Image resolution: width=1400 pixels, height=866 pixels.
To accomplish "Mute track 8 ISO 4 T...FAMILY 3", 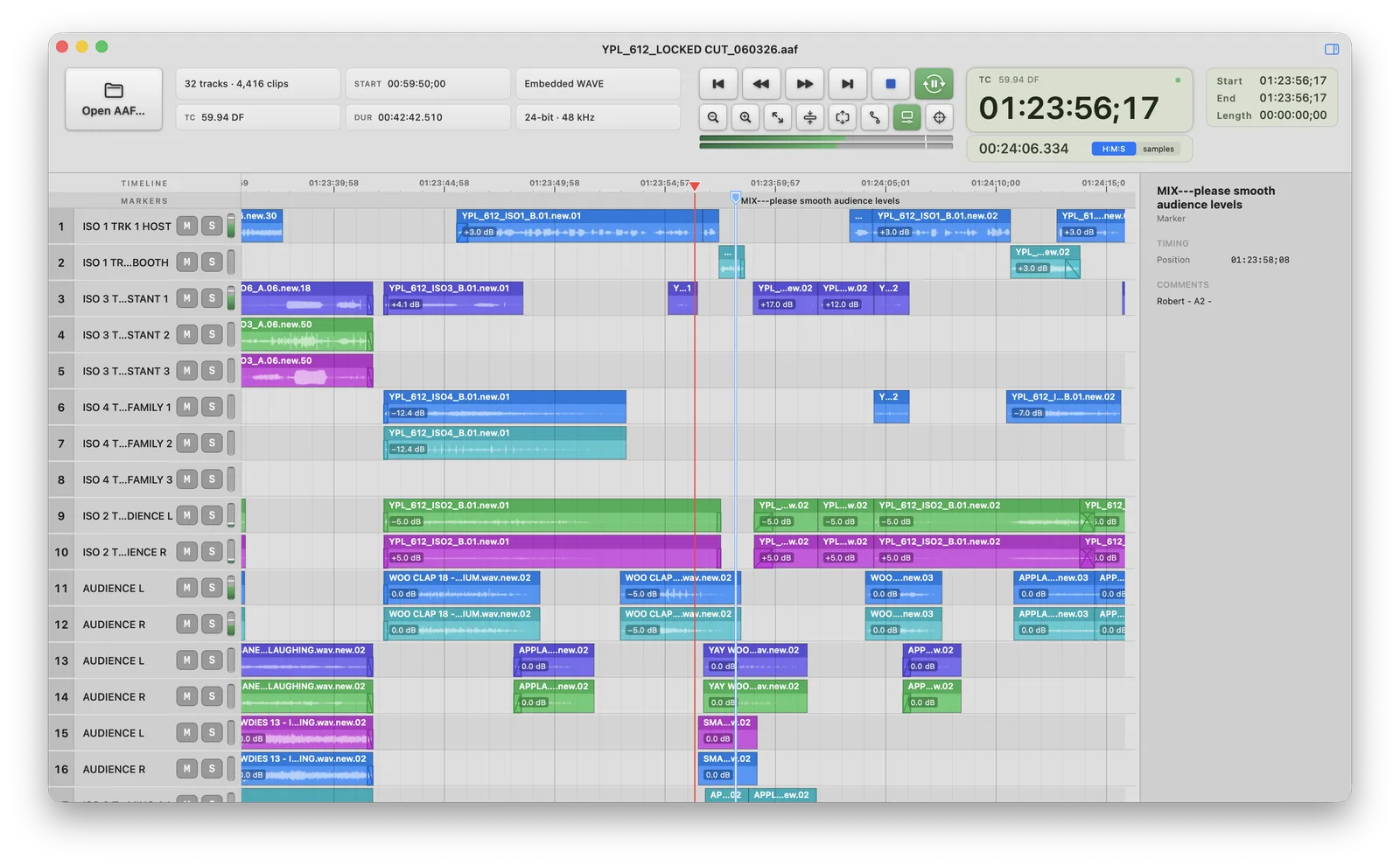I will pyautogui.click(x=186, y=479).
